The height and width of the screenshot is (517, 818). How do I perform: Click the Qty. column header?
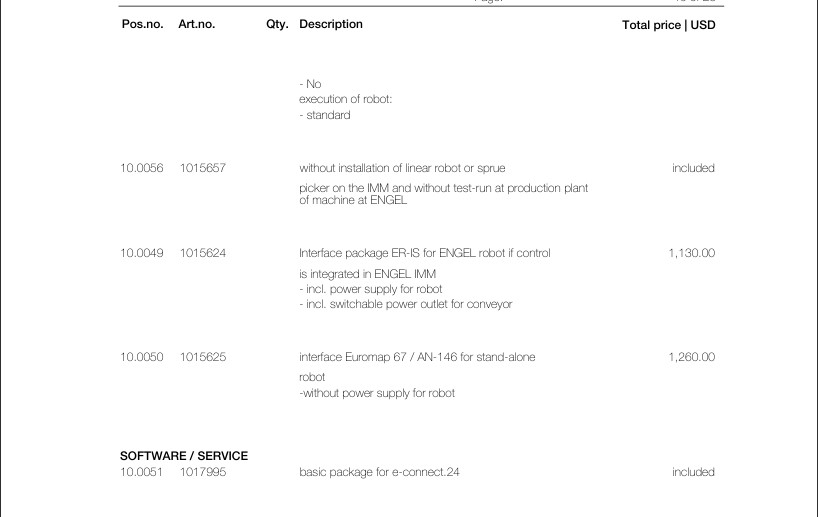277,25
